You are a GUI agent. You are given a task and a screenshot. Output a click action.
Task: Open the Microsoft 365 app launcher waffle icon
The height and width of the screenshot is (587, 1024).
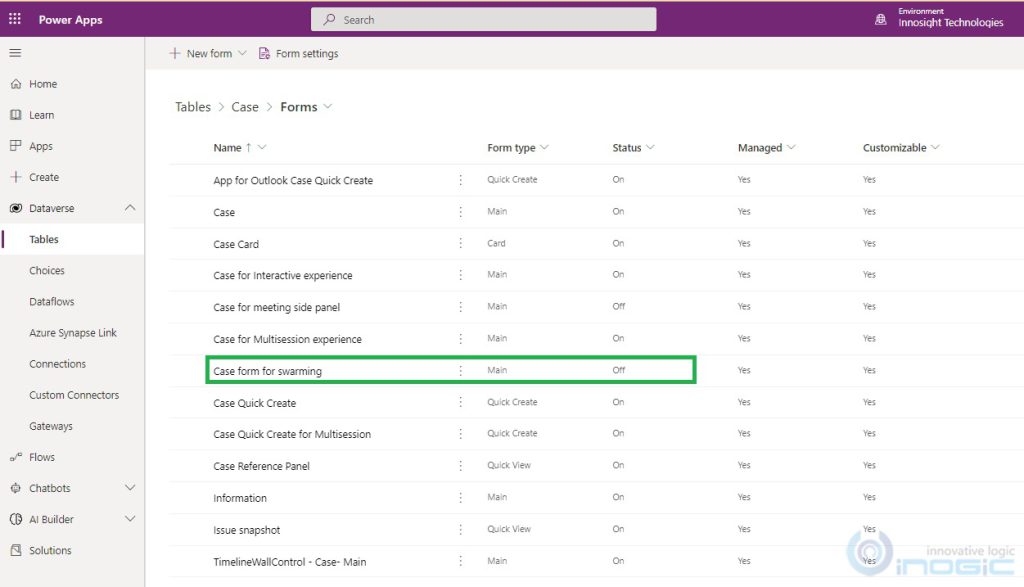pyautogui.click(x=14, y=18)
